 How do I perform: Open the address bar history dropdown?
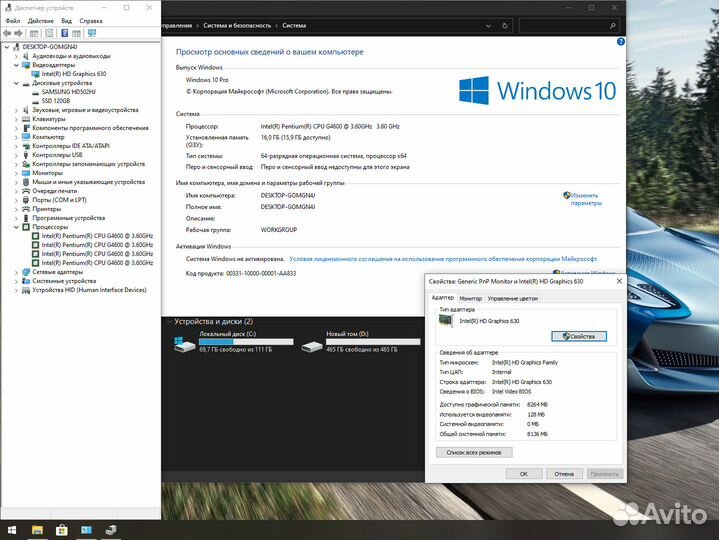[488, 26]
